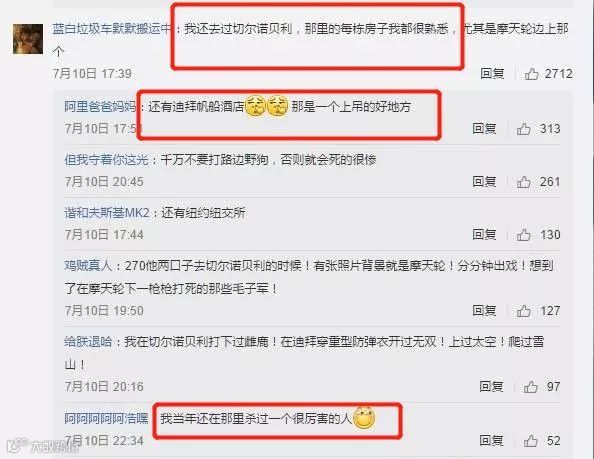Click the commenter avatar thumbnail
Image resolution: width=594 pixels, height=459 pixels.
click(x=28, y=39)
